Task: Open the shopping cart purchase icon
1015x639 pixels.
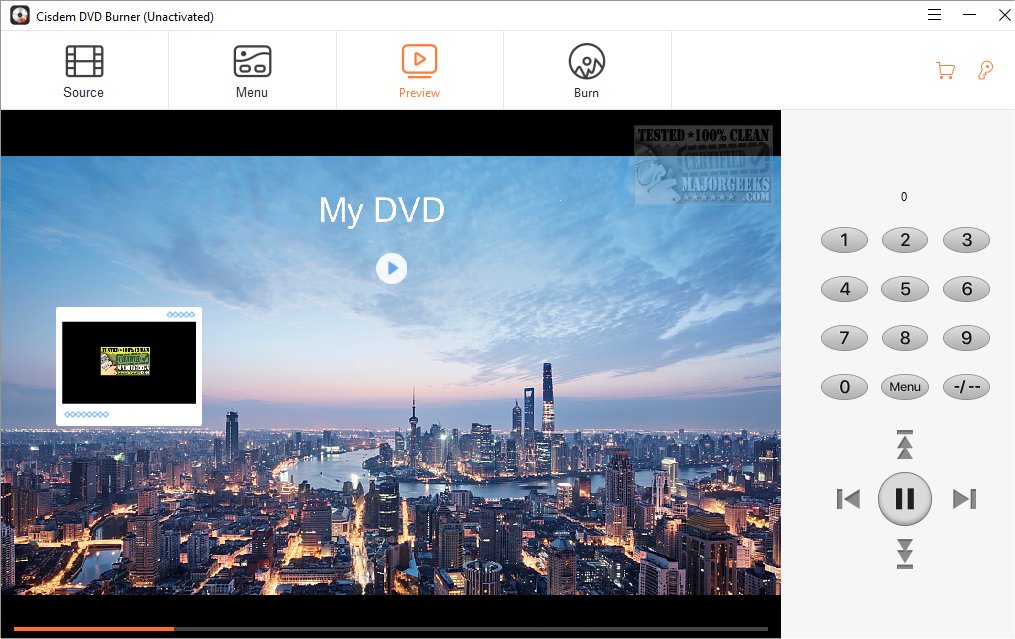Action: point(946,70)
